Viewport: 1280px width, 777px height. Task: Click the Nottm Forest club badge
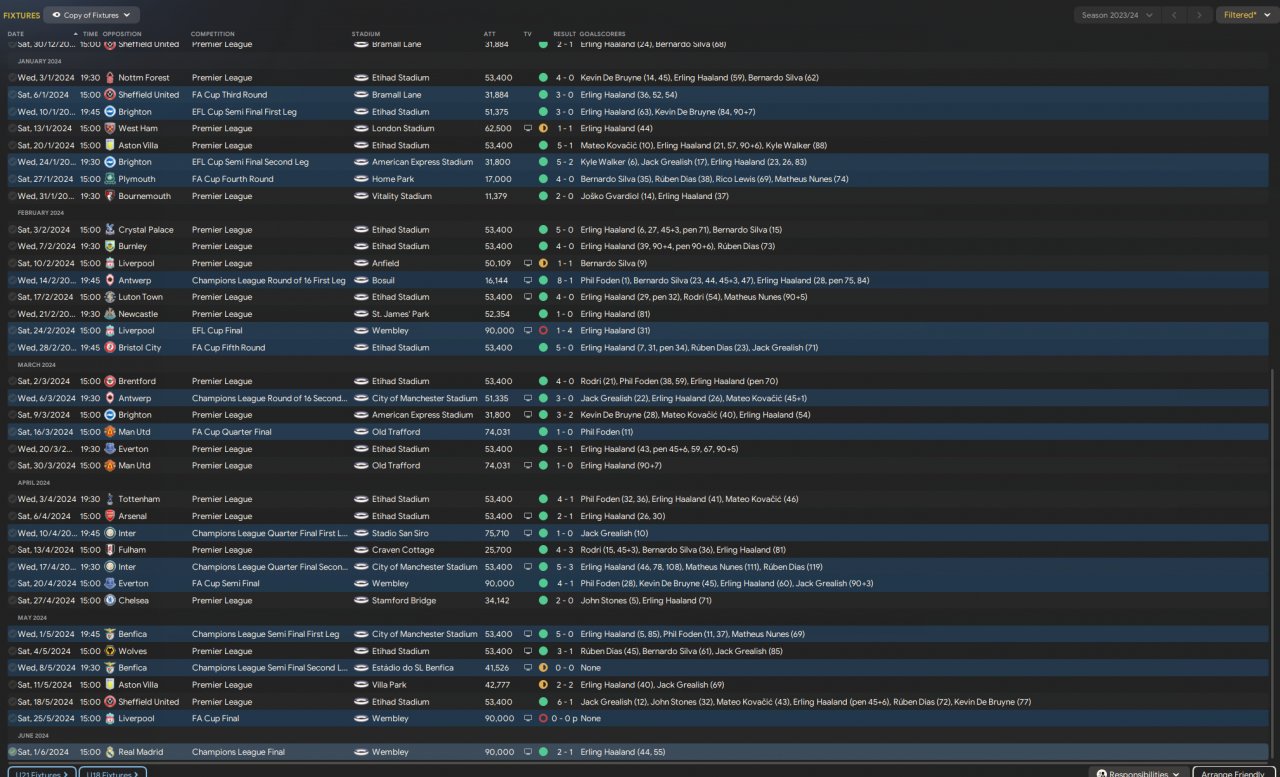(x=110, y=78)
